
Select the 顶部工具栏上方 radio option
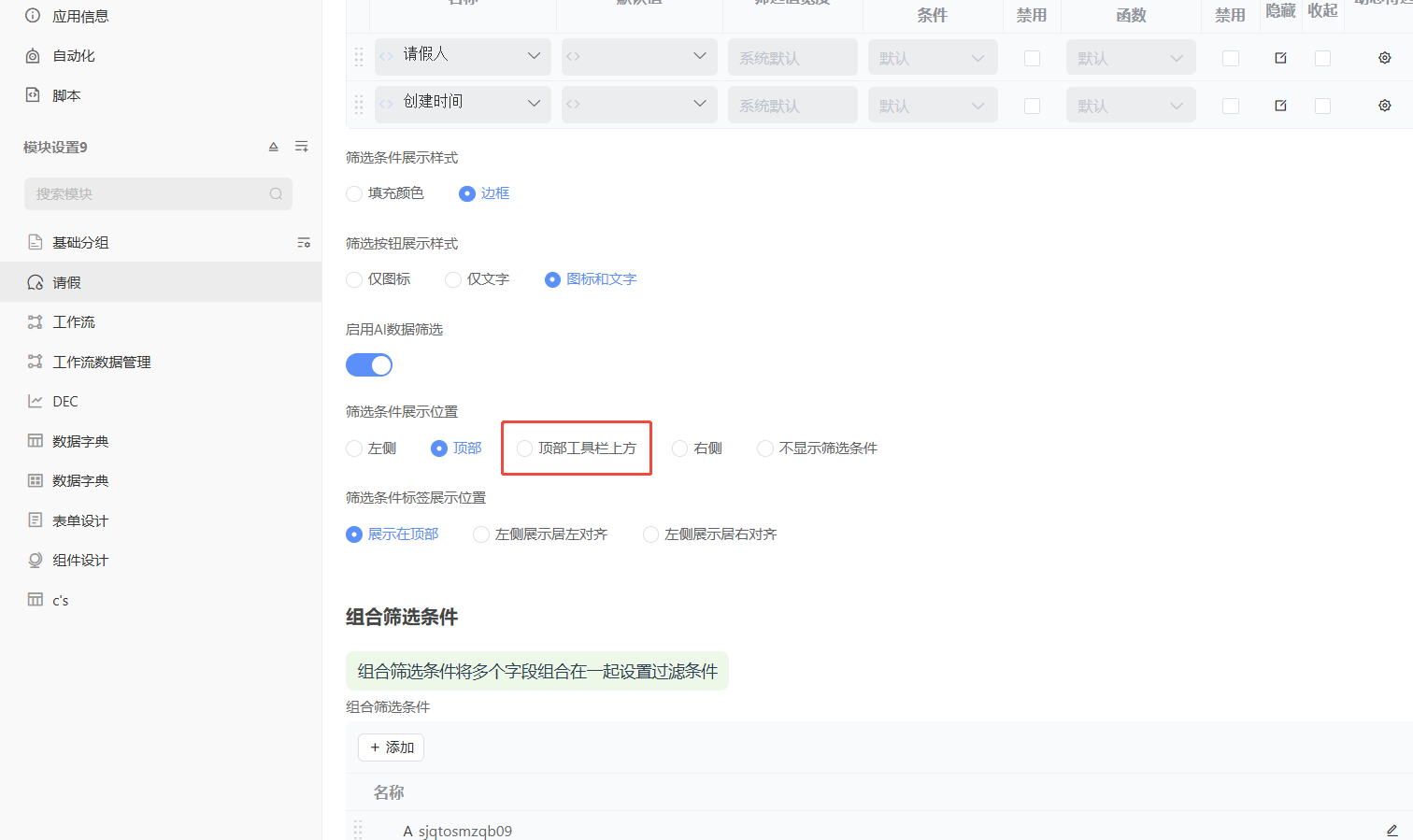coord(525,448)
